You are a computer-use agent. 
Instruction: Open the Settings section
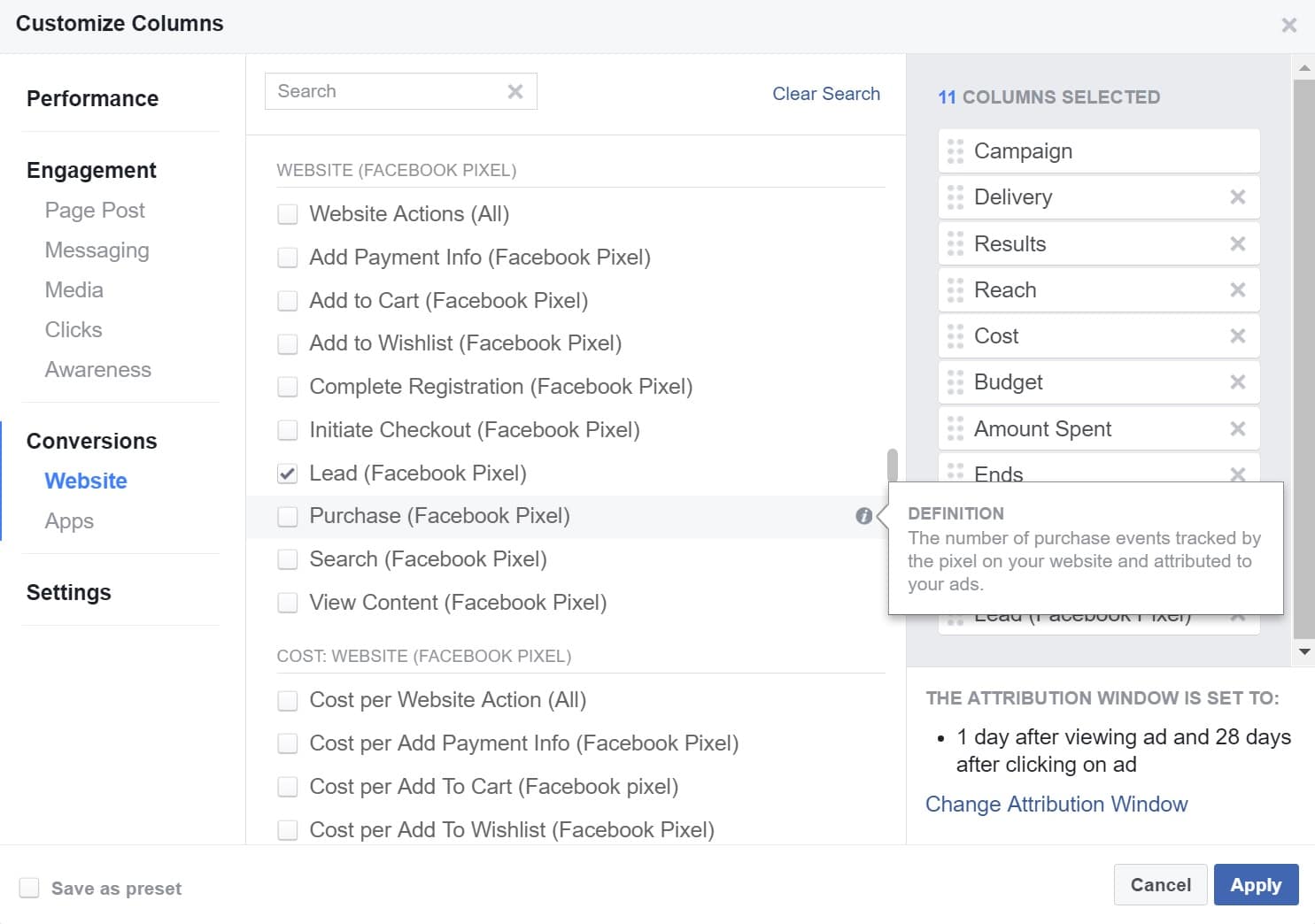coord(68,591)
